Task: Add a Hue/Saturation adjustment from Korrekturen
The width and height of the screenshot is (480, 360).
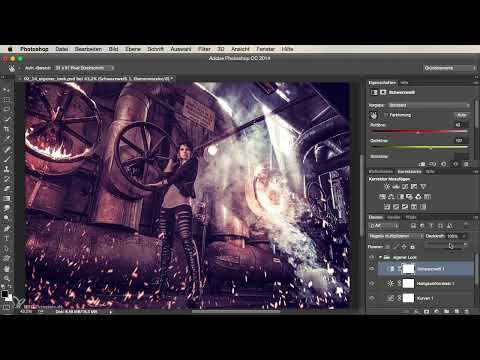Action: pyautogui.click(x=383, y=197)
